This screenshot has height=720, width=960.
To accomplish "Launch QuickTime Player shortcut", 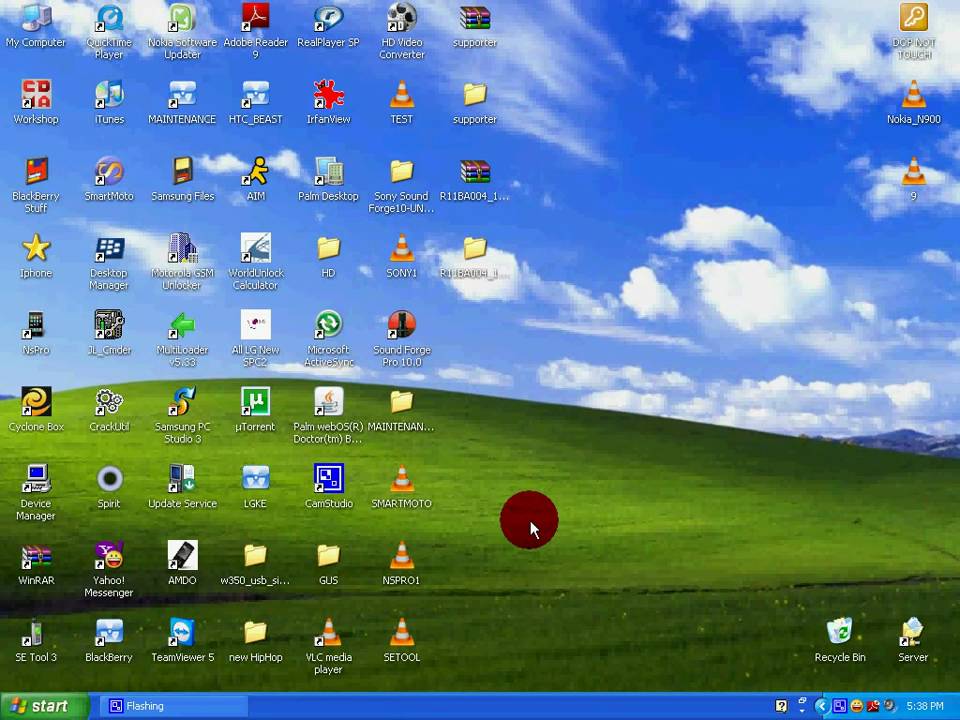I will point(109,18).
